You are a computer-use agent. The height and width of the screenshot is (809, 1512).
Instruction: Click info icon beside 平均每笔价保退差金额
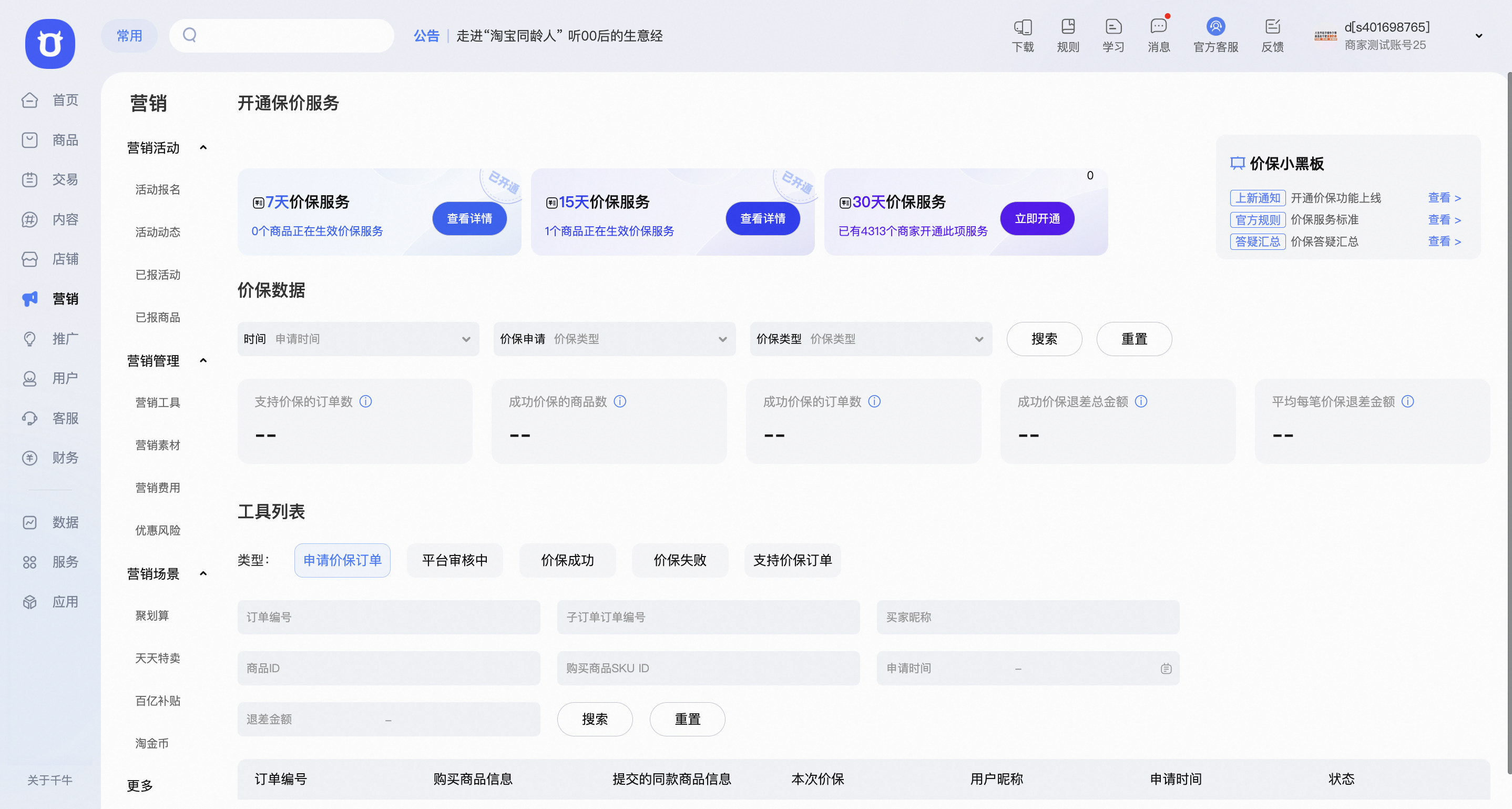coord(1407,401)
